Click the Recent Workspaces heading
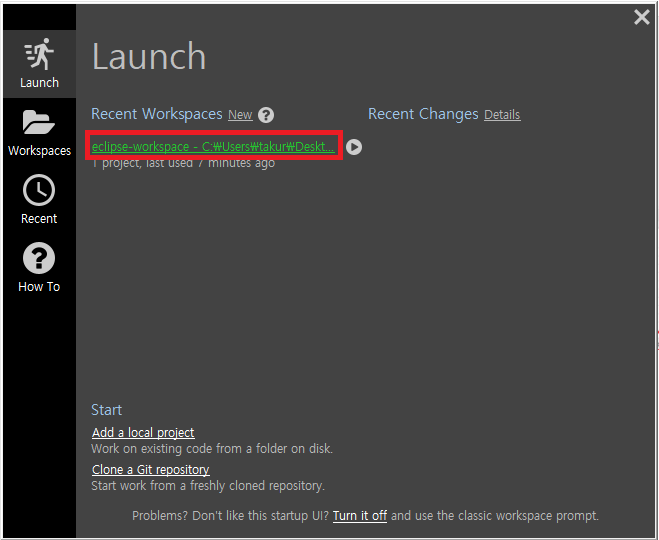The width and height of the screenshot is (659, 540). coord(157,114)
